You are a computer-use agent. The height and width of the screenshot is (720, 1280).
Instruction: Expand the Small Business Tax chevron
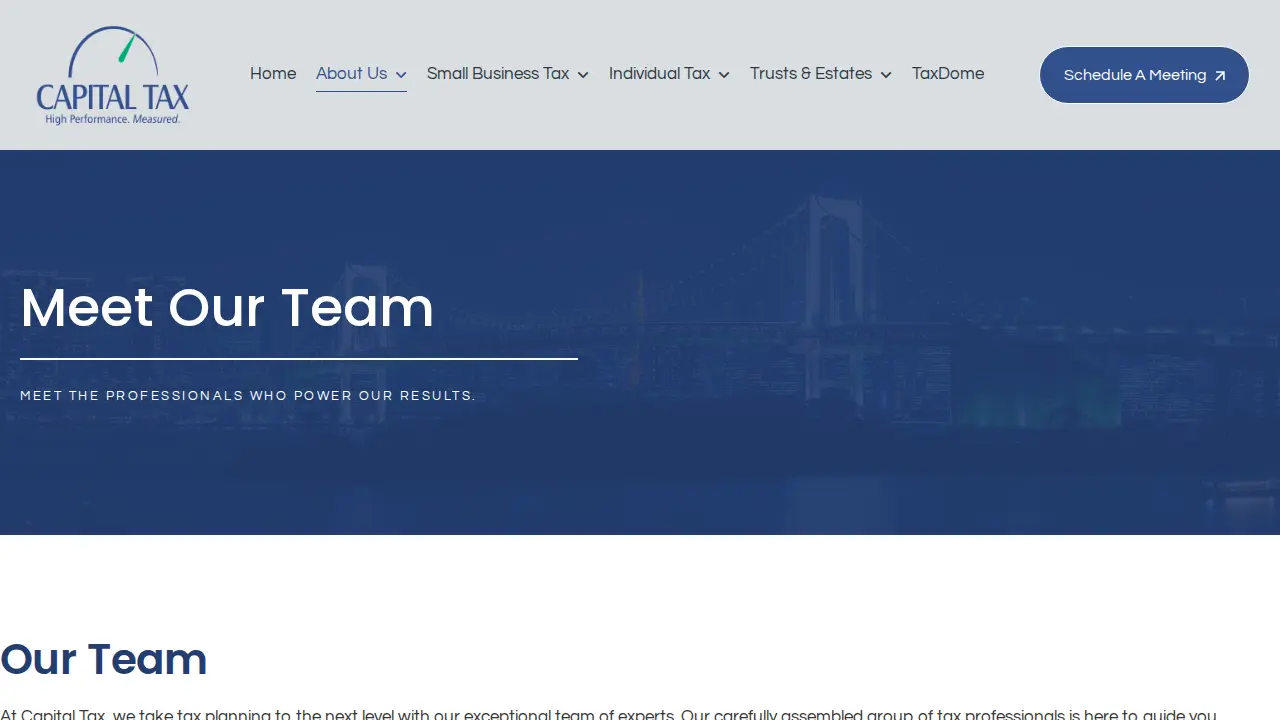pyautogui.click(x=583, y=75)
